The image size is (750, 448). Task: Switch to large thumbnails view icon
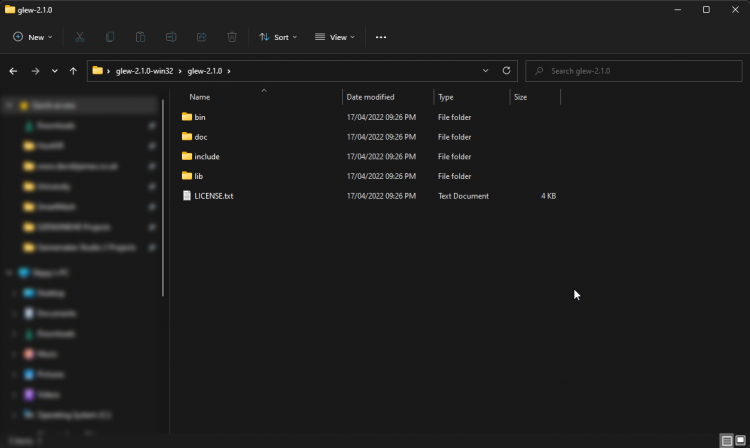(x=740, y=440)
